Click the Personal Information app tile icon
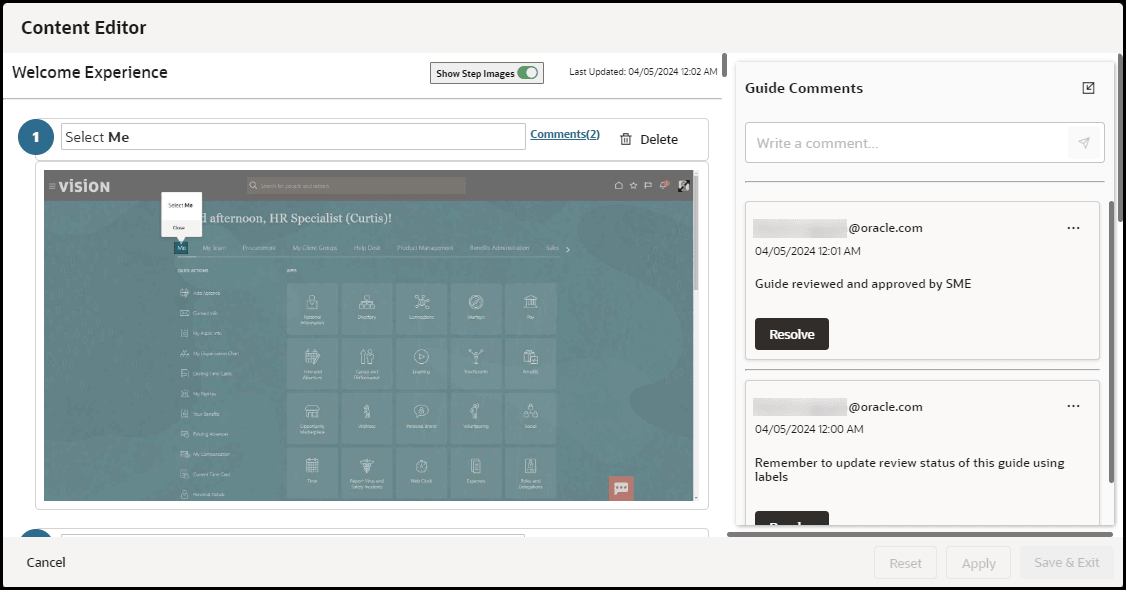This screenshot has height=590, width=1126. [312, 302]
